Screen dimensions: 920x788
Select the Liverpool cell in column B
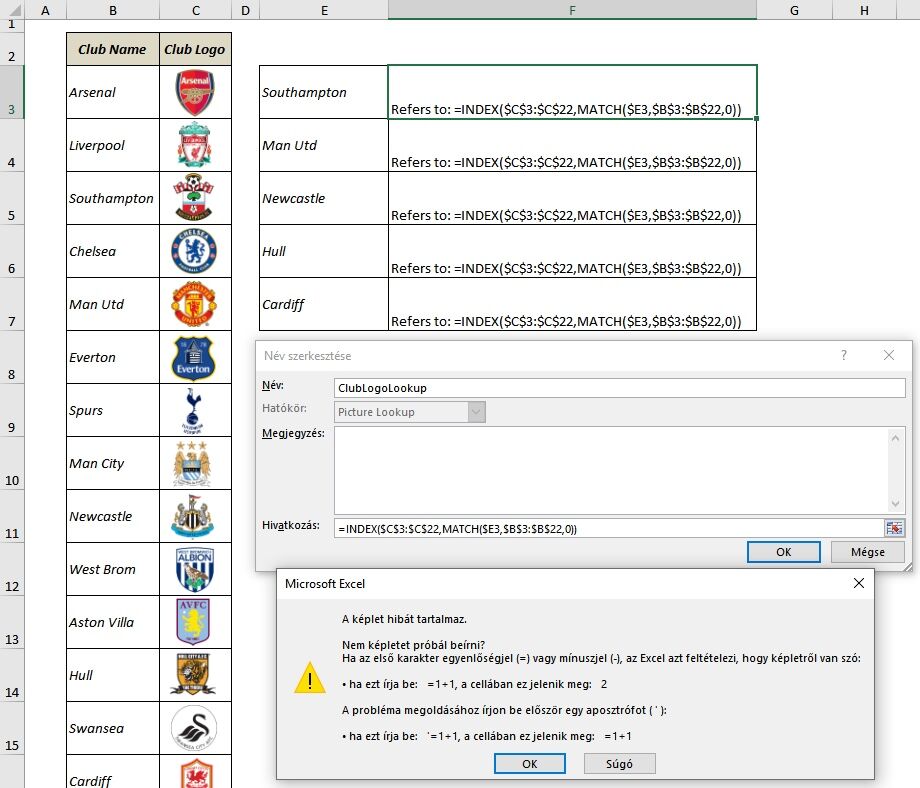[x=113, y=145]
